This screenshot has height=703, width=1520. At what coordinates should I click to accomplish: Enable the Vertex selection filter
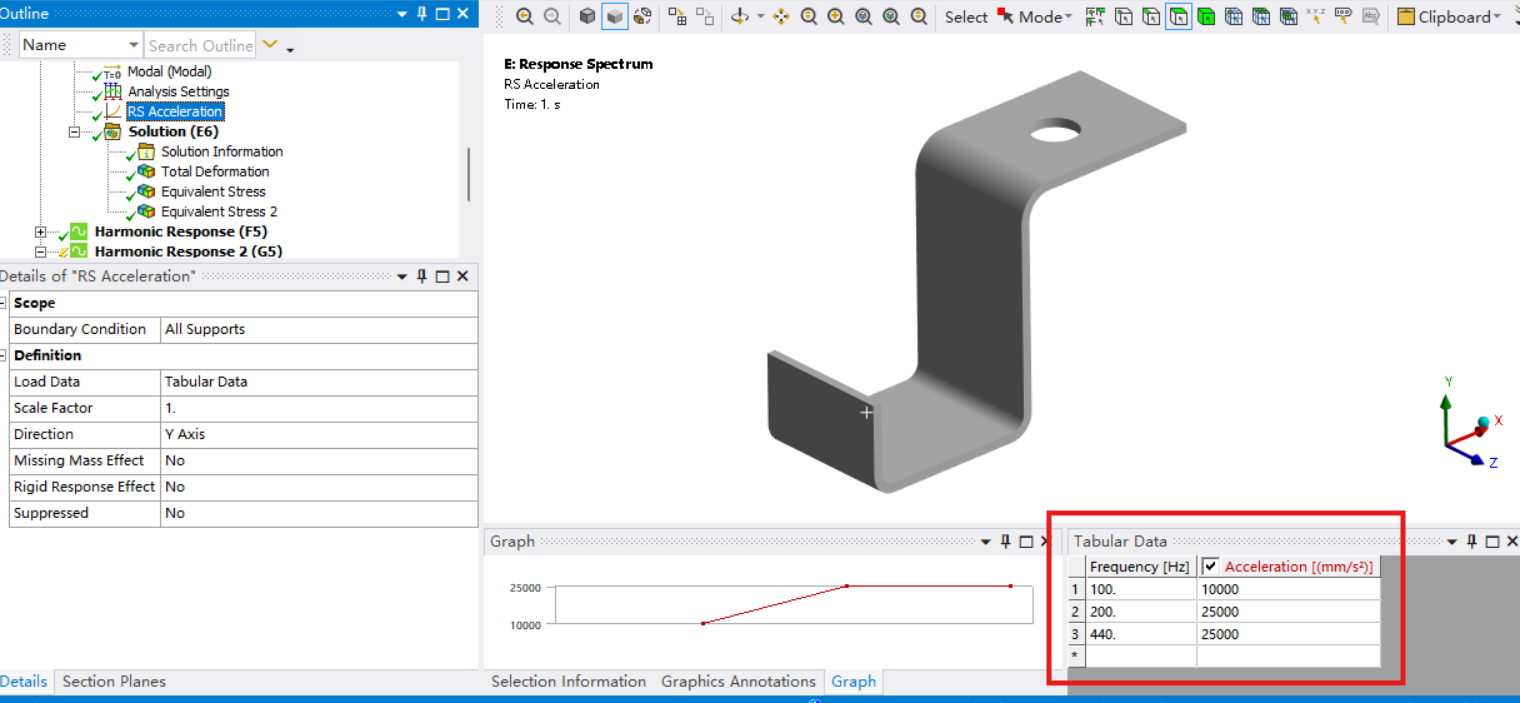[1123, 17]
